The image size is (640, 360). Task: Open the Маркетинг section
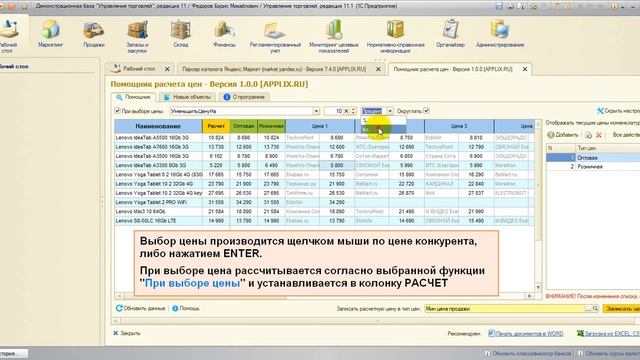tap(51, 34)
